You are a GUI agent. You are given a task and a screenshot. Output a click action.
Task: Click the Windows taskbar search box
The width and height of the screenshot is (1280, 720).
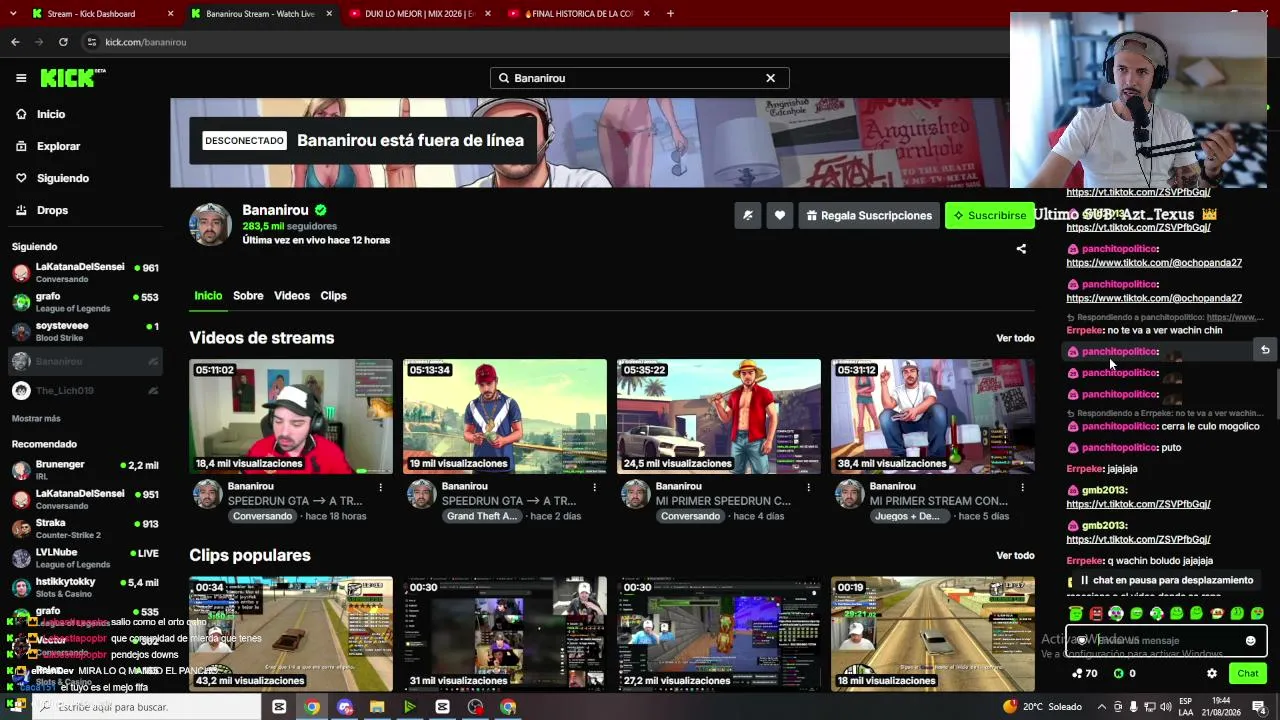click(148, 707)
